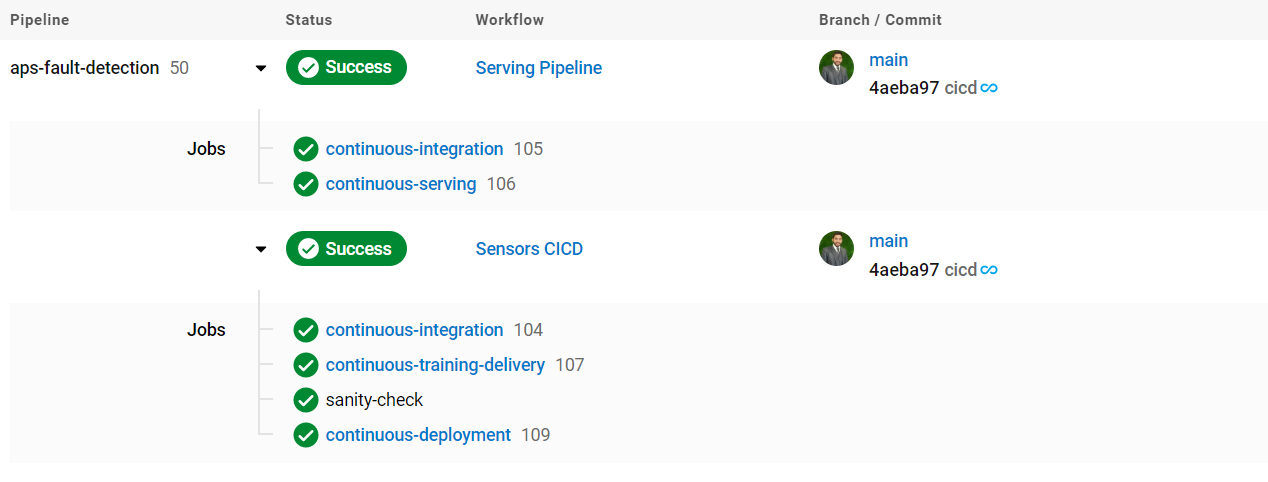Open the continuous-training-delivery job
This screenshot has width=1268, height=482.
[x=435, y=365]
